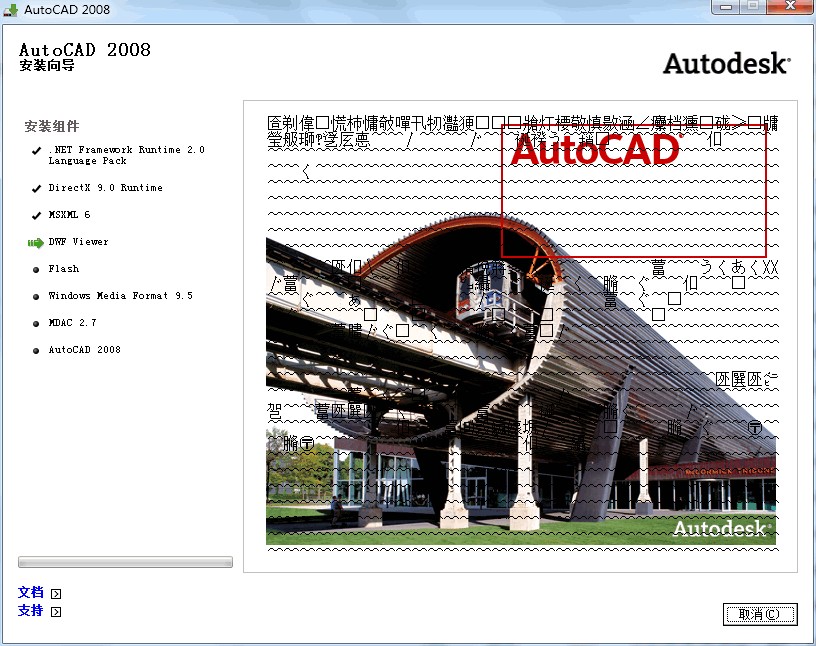Click the Autodesk logo in the header
816x646 pixels.
point(725,63)
